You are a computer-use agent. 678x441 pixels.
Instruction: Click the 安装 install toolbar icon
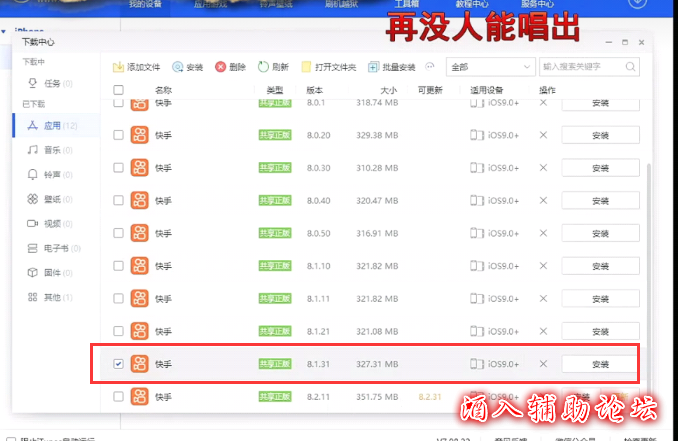coord(177,67)
